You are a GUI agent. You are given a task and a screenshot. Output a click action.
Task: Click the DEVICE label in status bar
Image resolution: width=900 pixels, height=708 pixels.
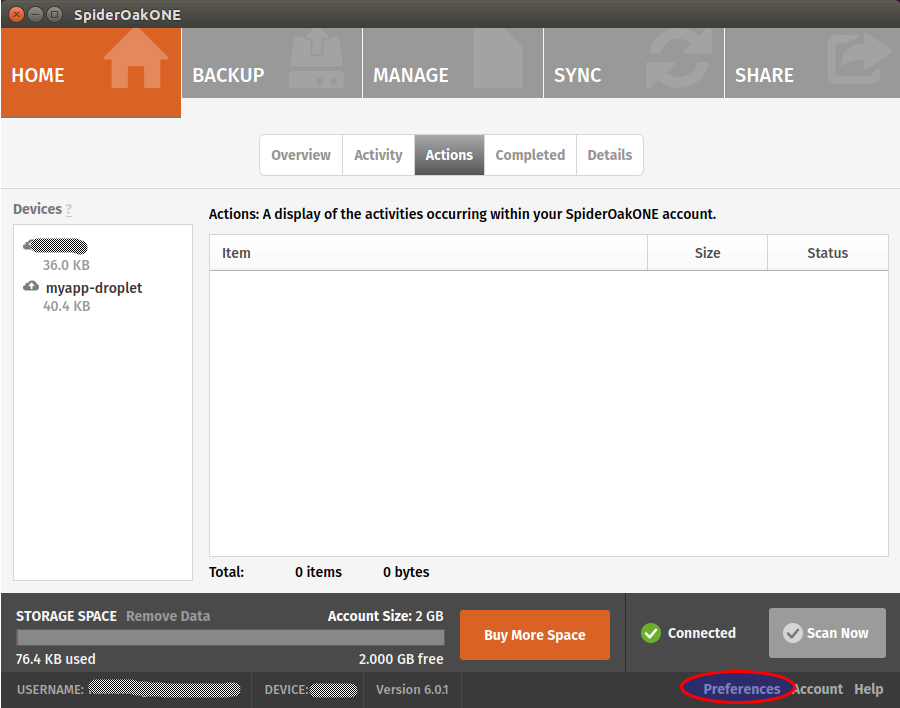click(x=286, y=690)
